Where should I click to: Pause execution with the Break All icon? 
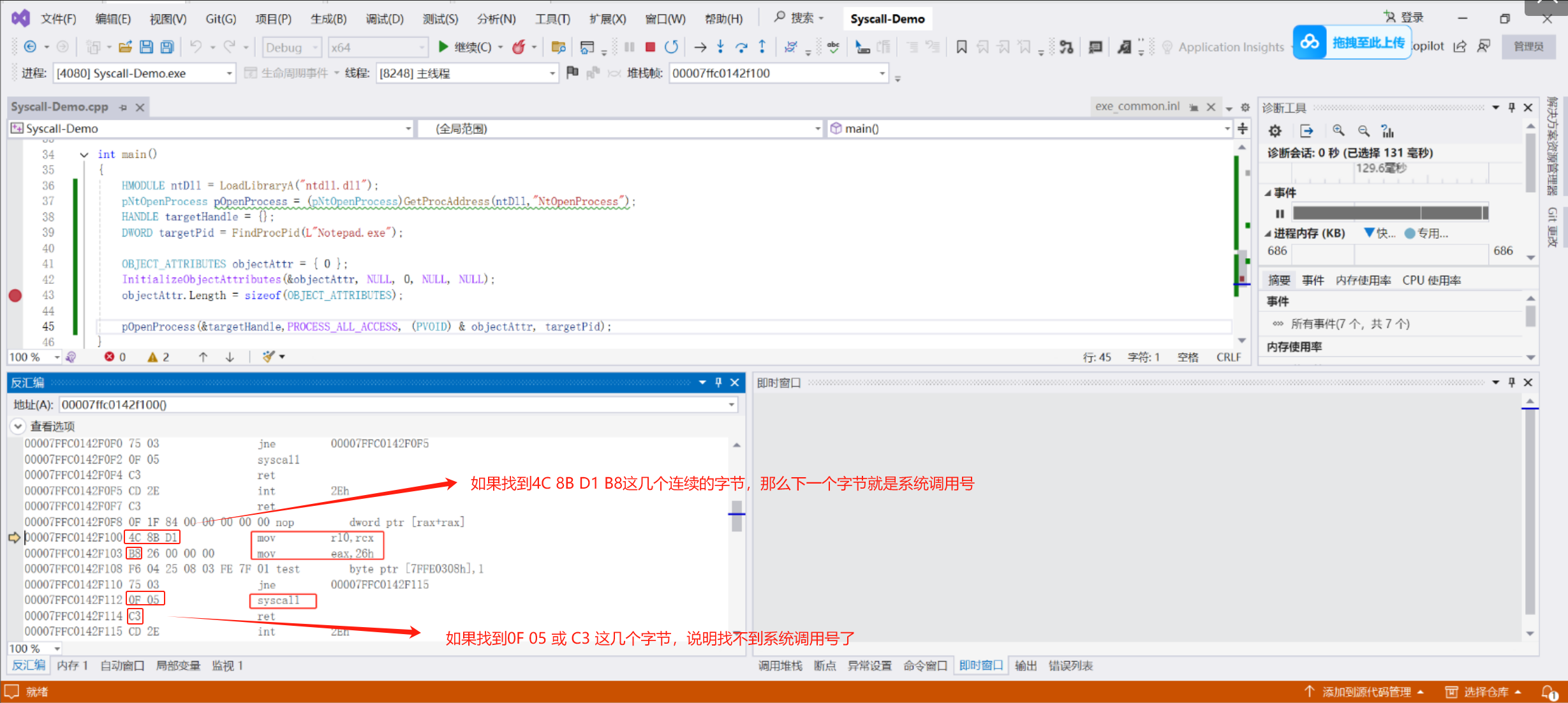click(x=630, y=47)
